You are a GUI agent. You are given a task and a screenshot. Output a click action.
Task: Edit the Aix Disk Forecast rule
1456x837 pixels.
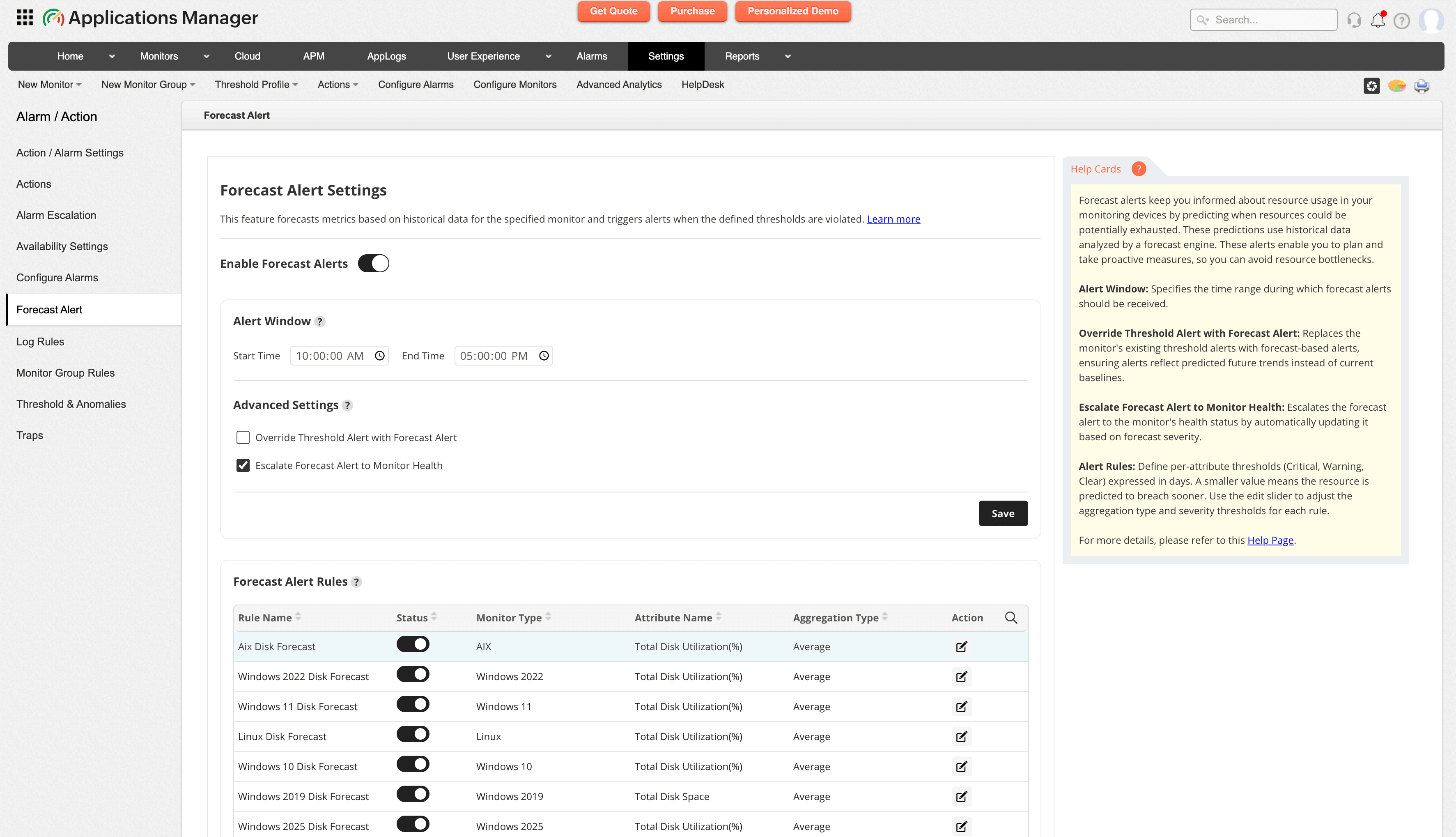coord(961,647)
